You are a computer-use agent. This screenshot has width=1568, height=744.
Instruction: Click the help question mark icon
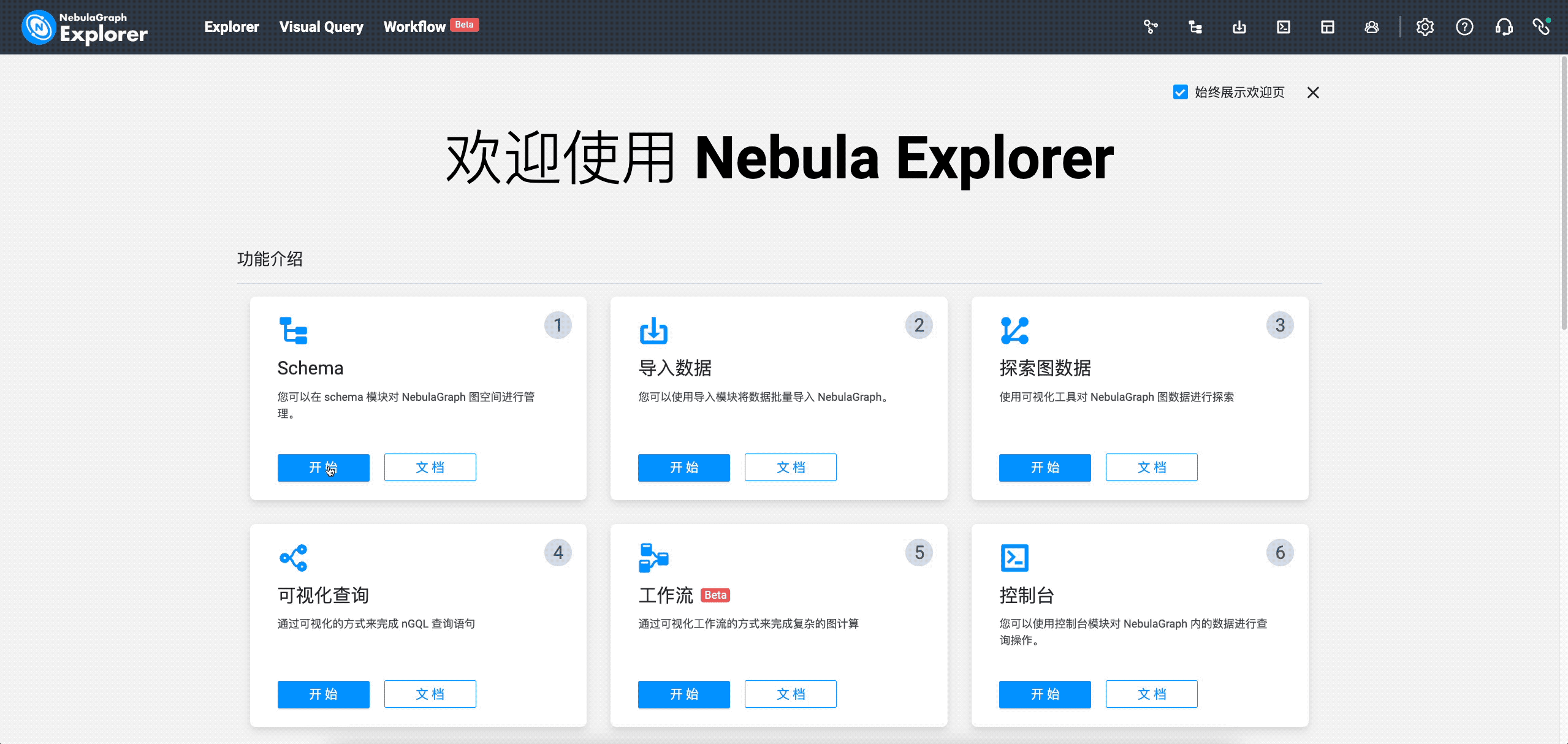(x=1464, y=27)
